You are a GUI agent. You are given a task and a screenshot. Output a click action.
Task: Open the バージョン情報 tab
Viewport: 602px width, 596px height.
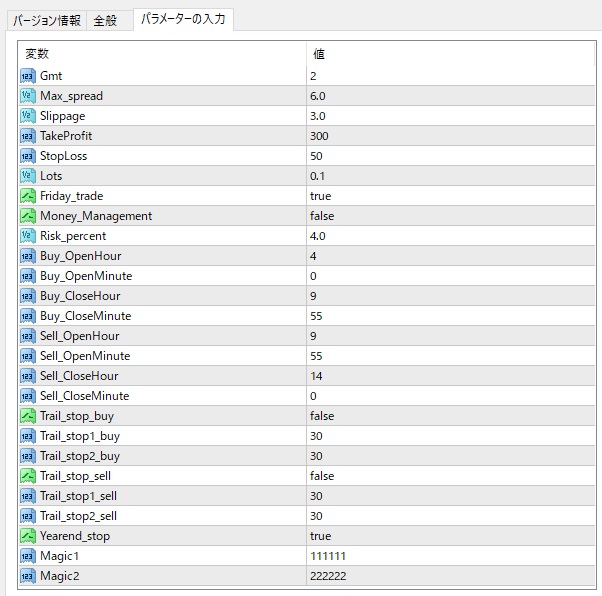[46, 20]
